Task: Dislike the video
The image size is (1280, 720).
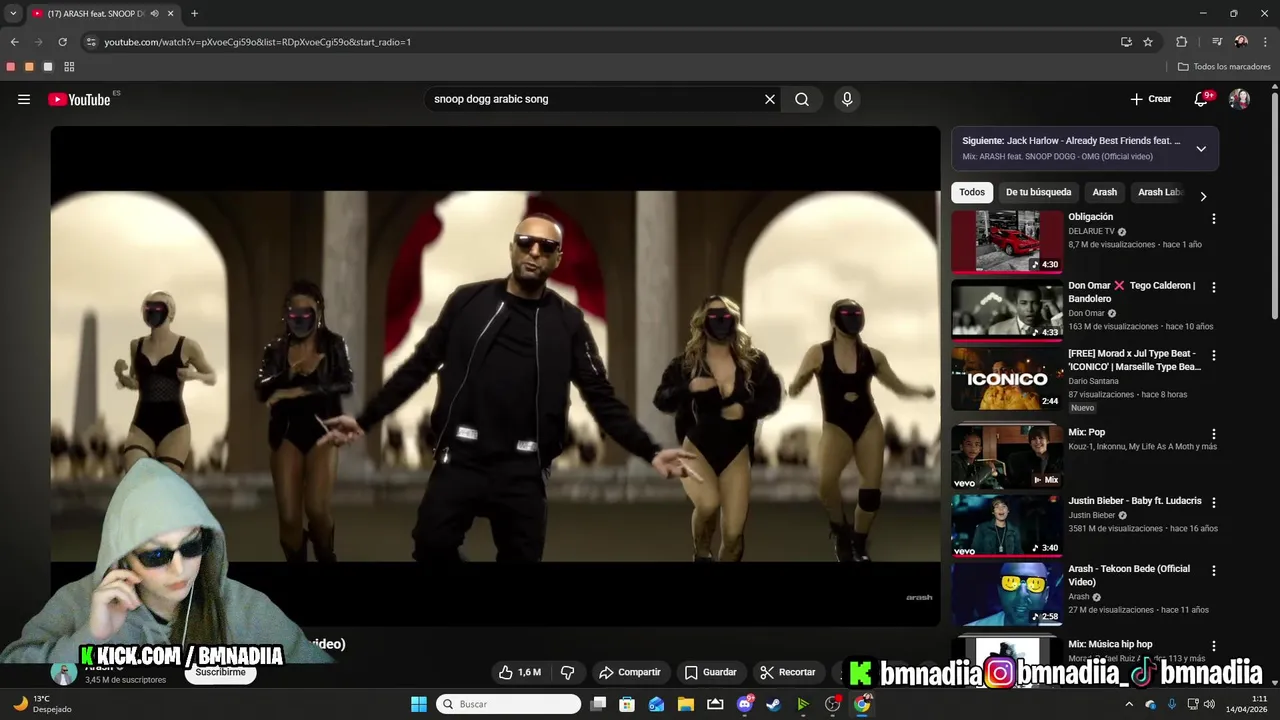Action: click(567, 672)
